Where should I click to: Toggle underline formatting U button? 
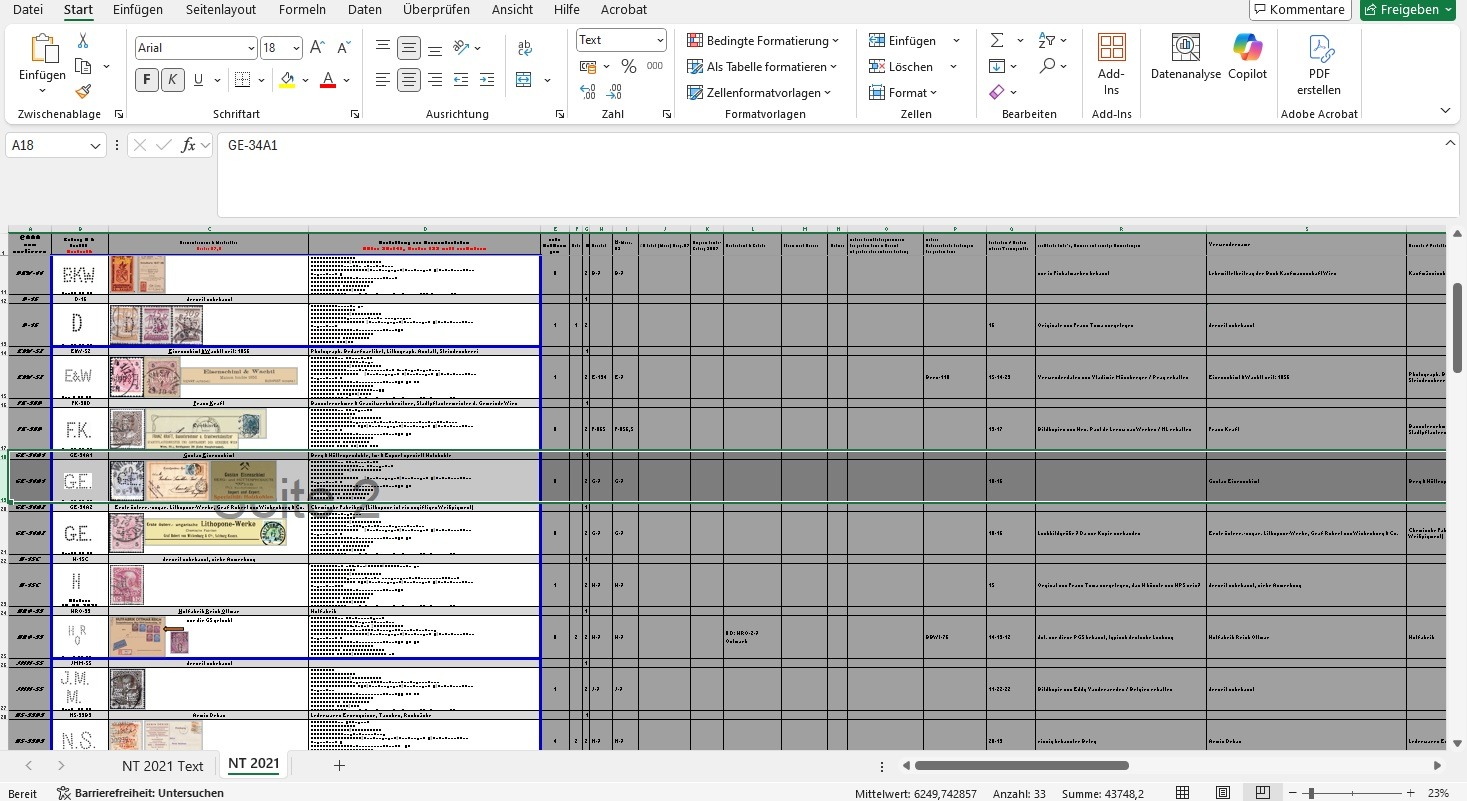[x=199, y=80]
